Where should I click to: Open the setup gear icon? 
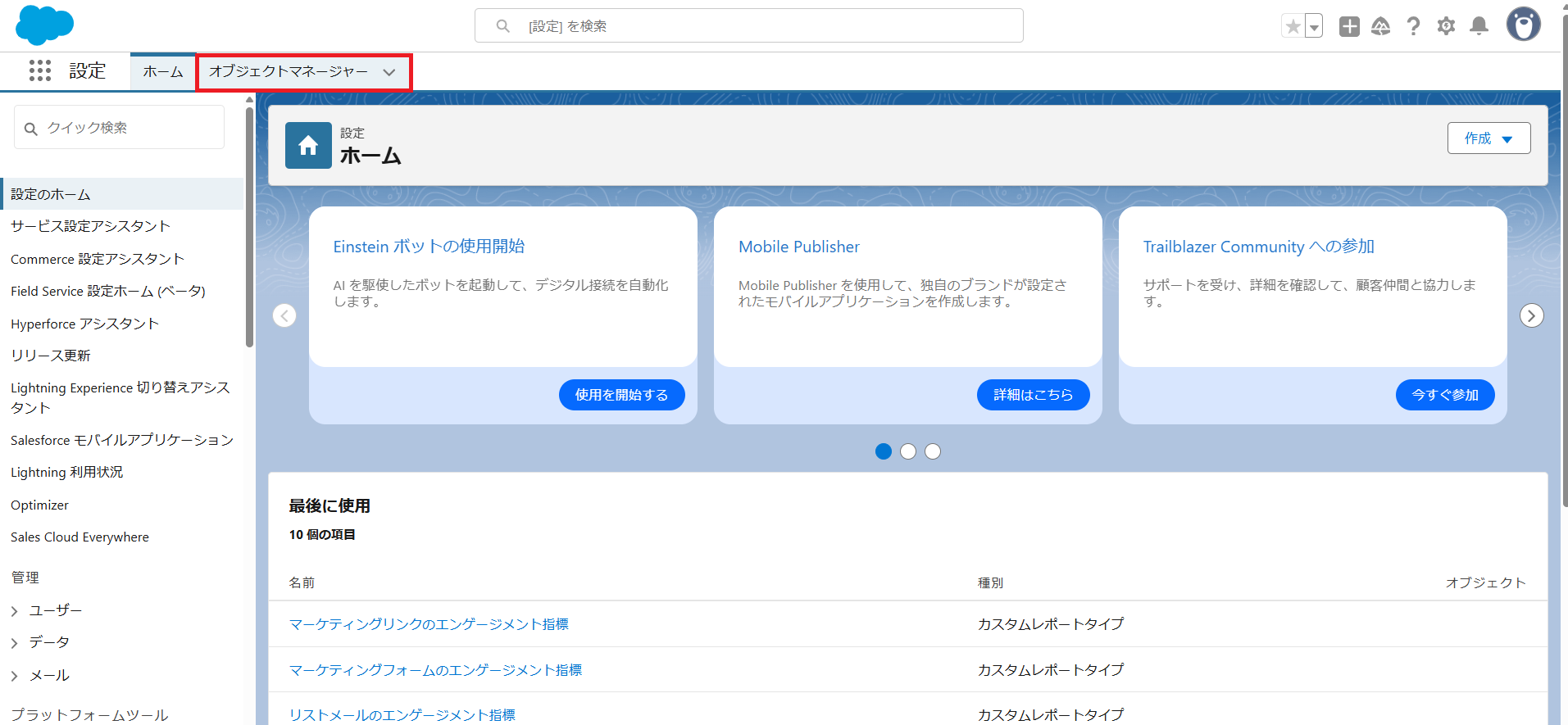[1447, 26]
